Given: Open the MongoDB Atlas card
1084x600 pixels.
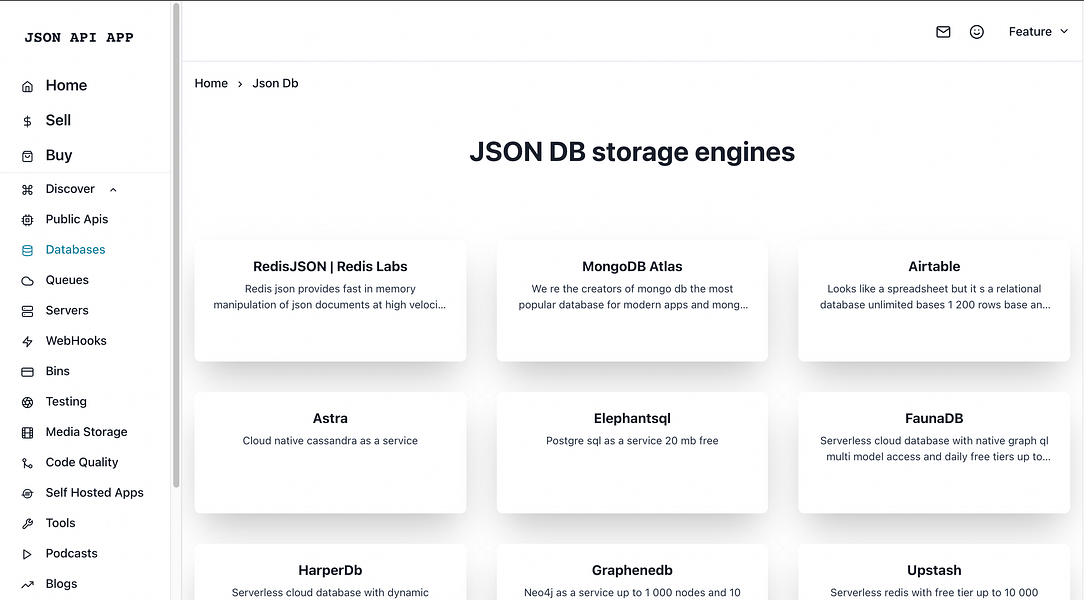Looking at the screenshot, I should pos(632,301).
